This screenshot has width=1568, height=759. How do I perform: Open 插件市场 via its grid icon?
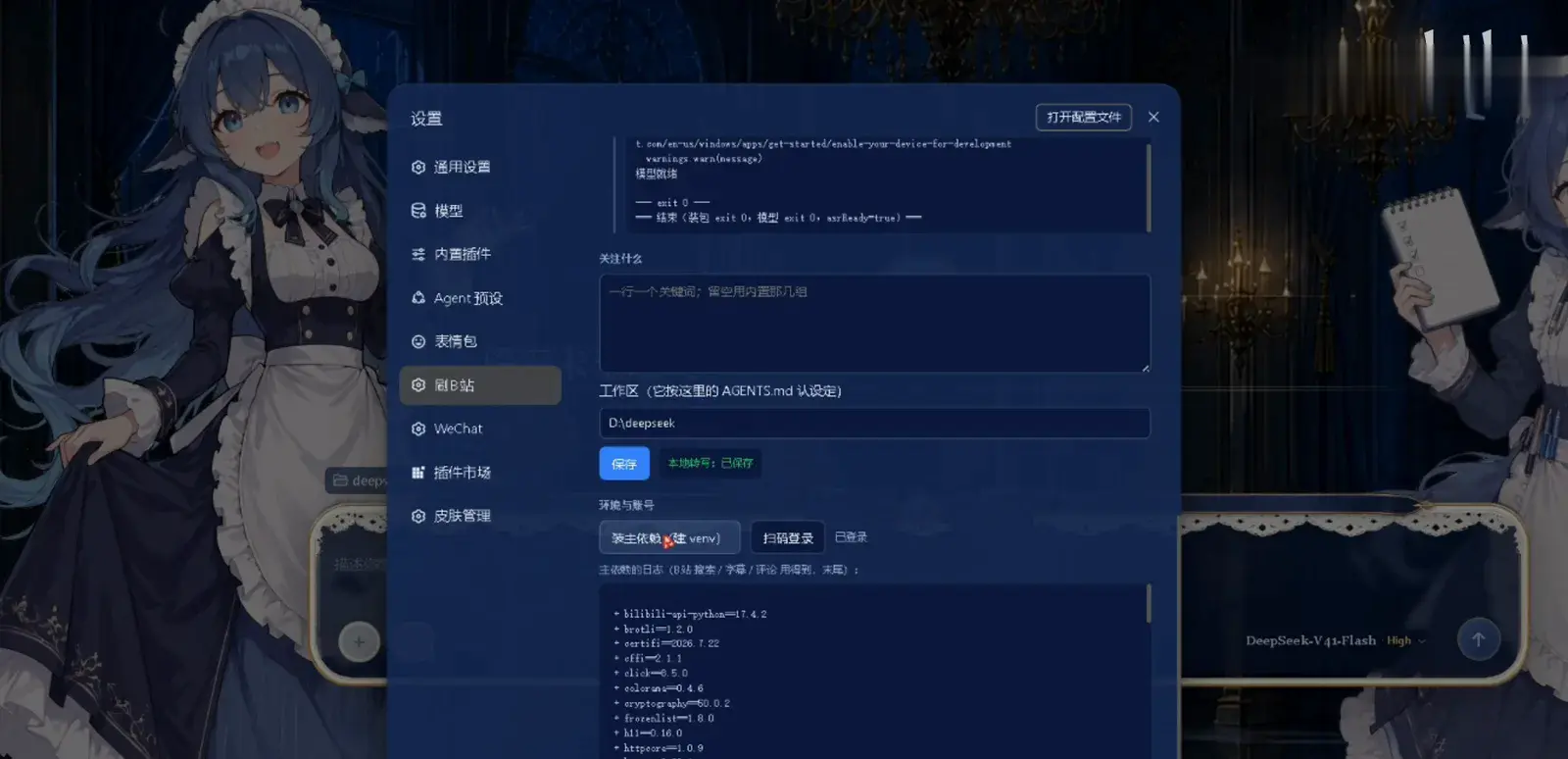coord(418,473)
